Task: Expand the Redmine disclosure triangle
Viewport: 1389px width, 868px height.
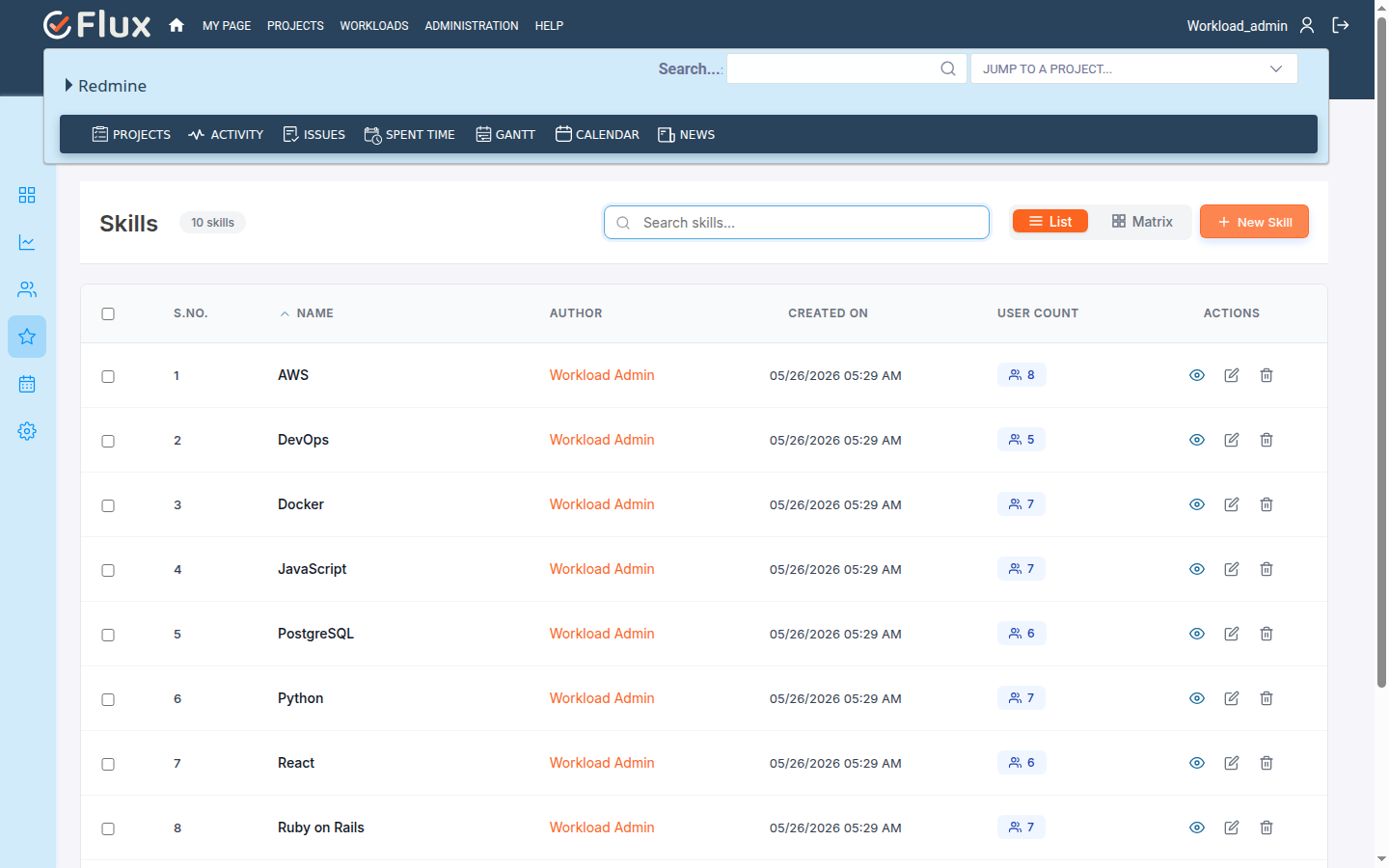Action: pos(68,85)
